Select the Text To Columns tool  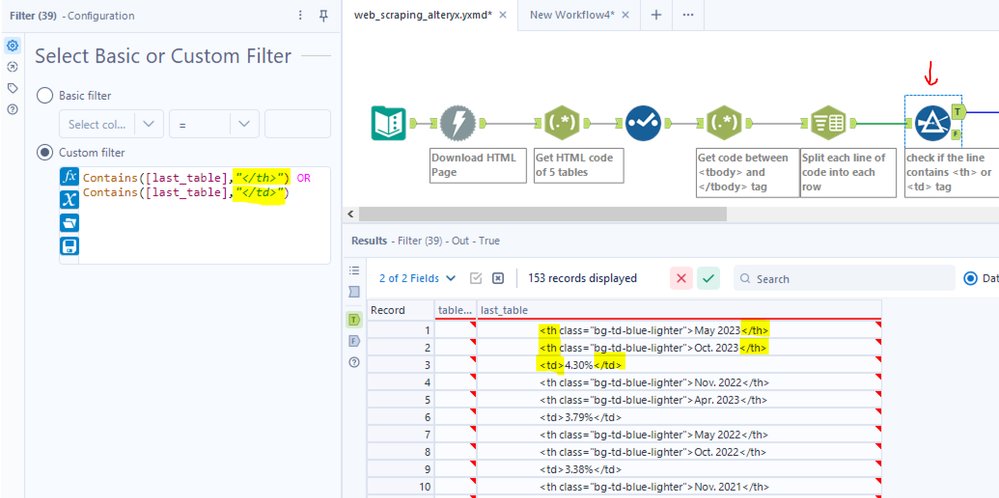[x=827, y=123]
